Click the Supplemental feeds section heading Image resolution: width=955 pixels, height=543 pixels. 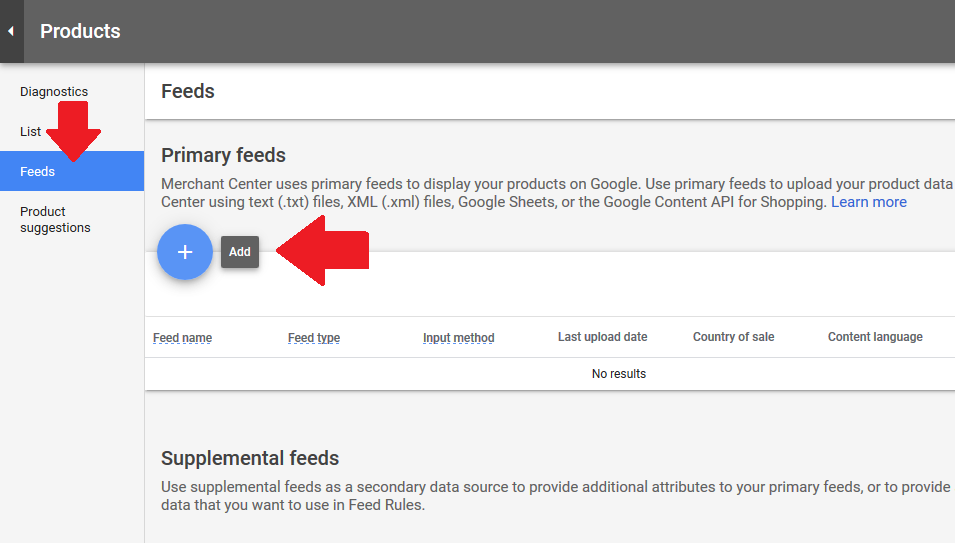pyautogui.click(x=250, y=458)
